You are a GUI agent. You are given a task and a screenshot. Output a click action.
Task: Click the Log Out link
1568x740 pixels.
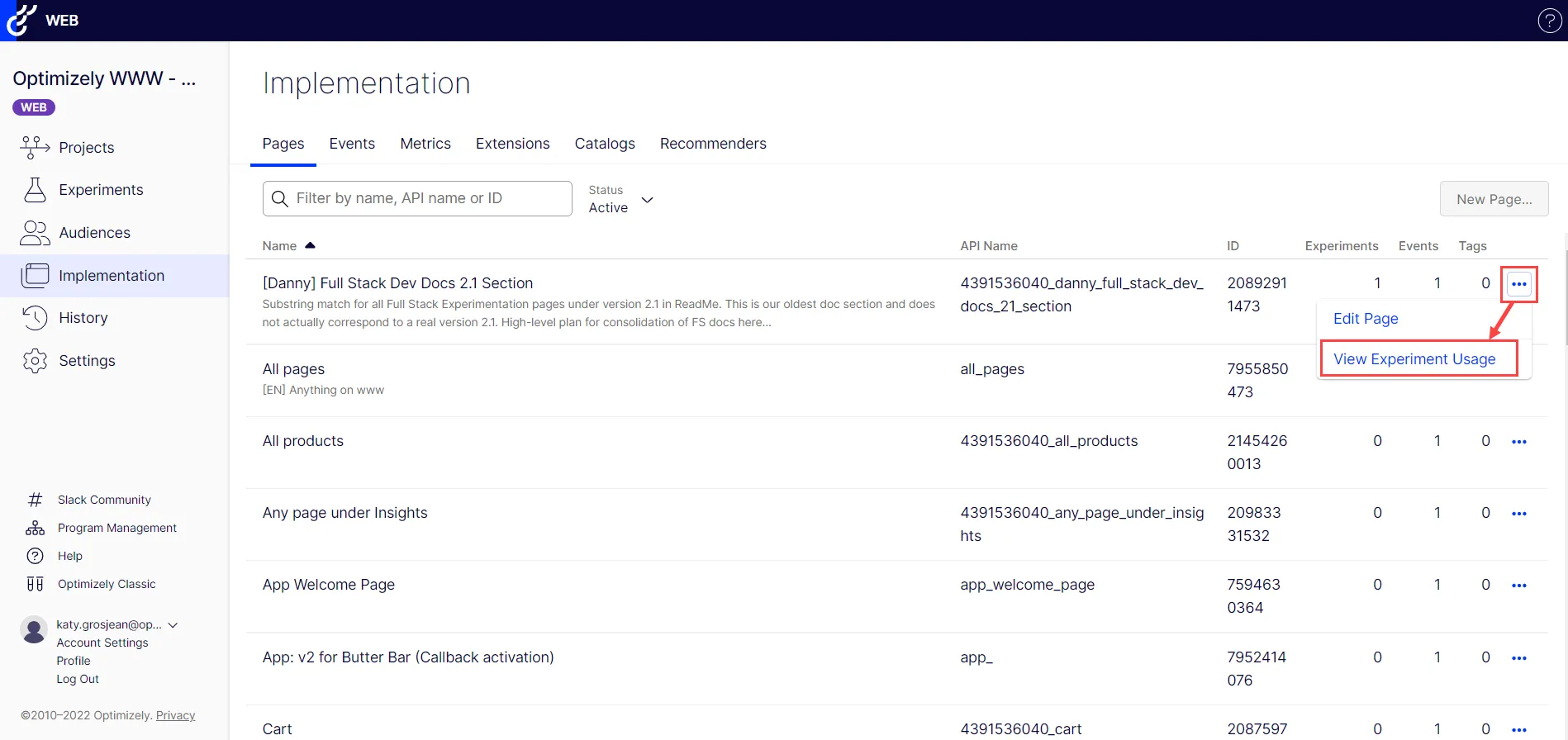(78, 679)
